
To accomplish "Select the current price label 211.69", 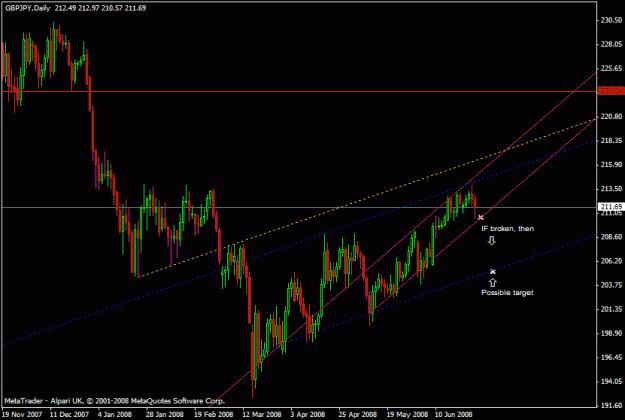I will [x=611, y=207].
